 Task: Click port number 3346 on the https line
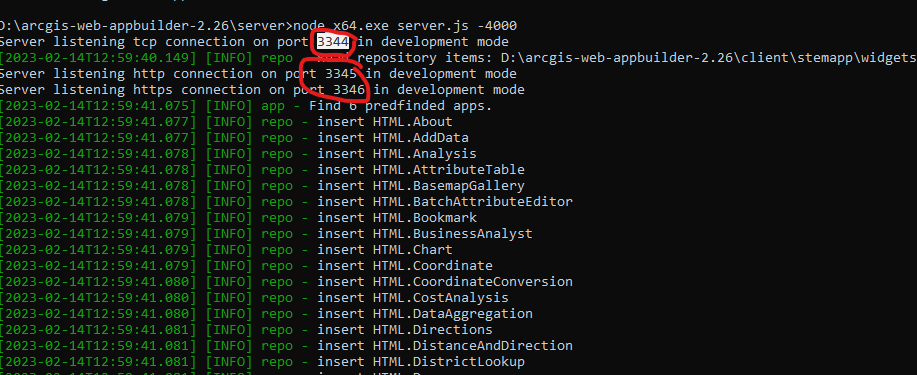[x=349, y=90]
